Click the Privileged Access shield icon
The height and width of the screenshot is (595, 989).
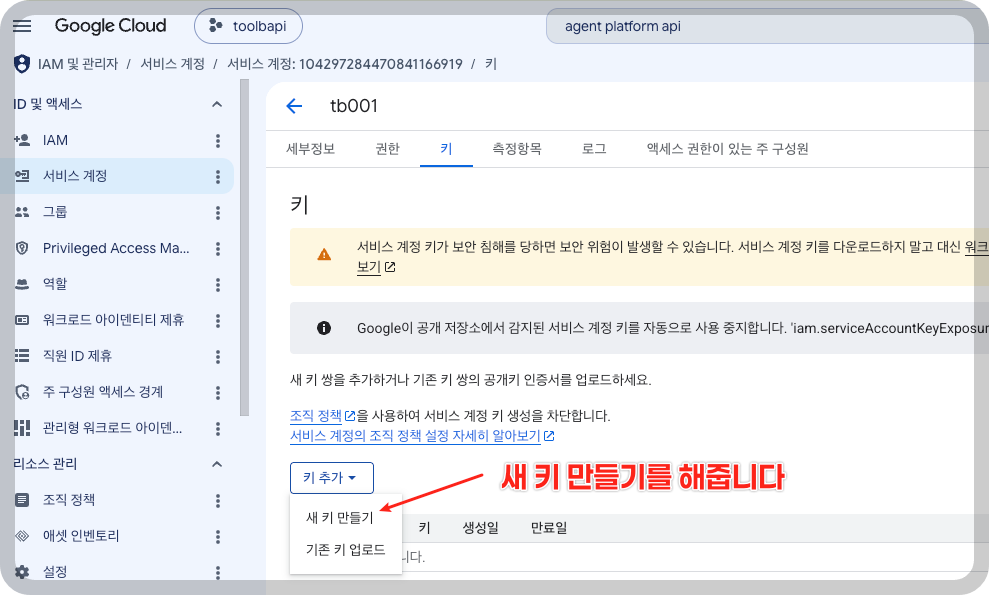pyautogui.click(x=22, y=248)
